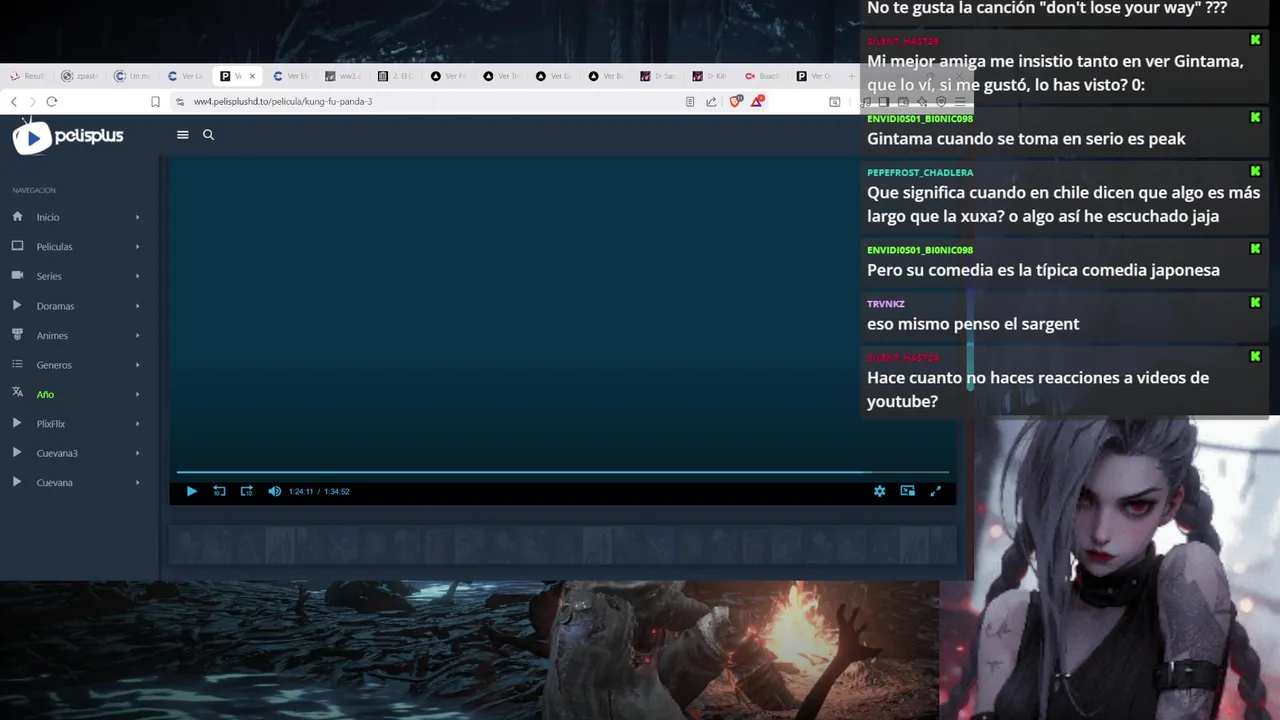This screenshot has height=720, width=1280.
Task: Enter fullscreen mode in the video player
Action: coord(935,491)
